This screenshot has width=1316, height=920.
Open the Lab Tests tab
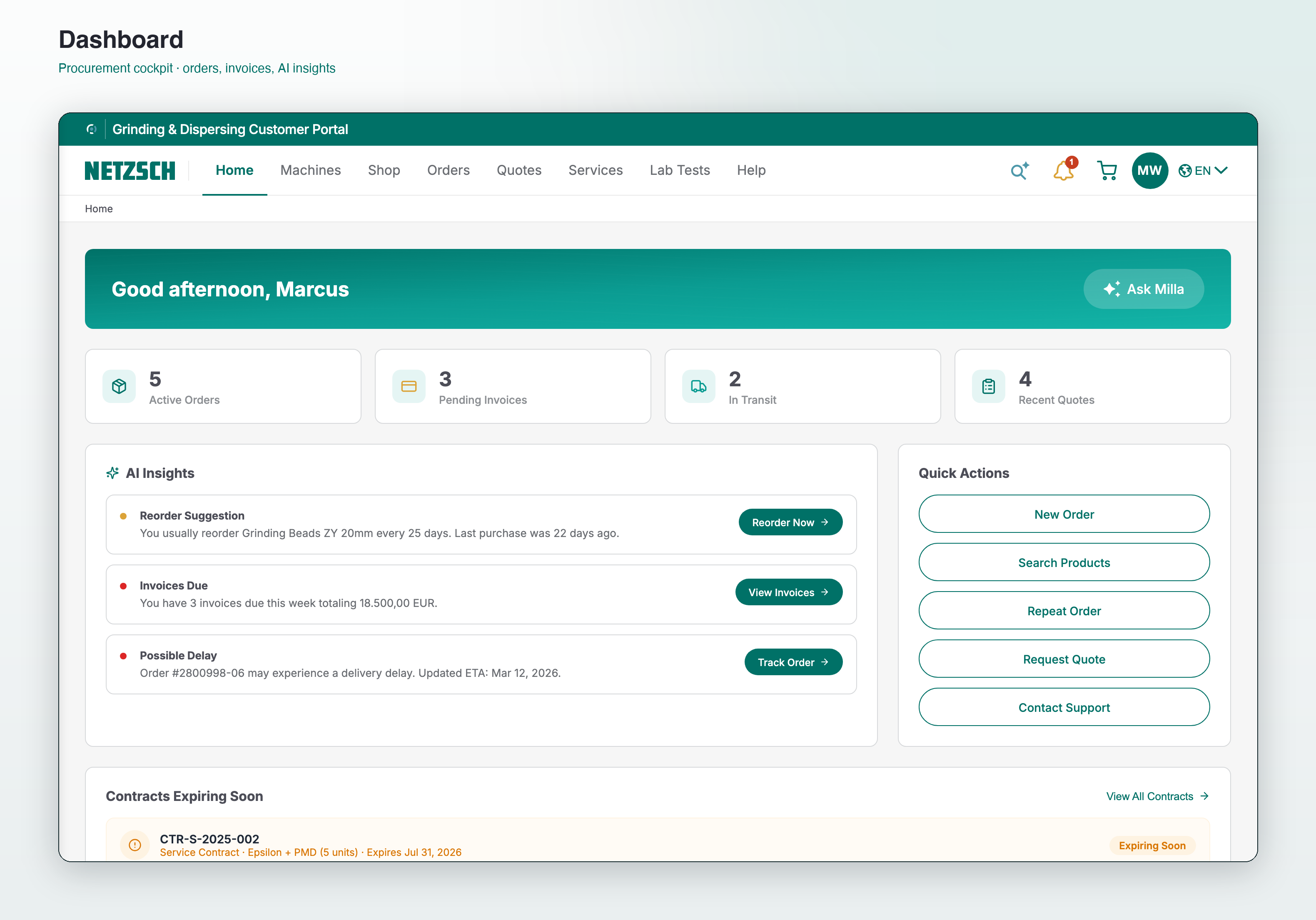tap(680, 171)
